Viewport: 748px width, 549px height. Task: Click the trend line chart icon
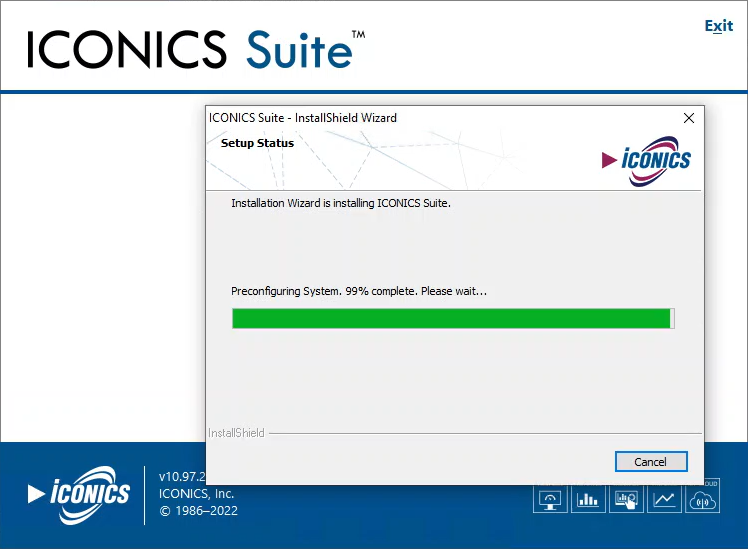pyautogui.click(x=664, y=499)
